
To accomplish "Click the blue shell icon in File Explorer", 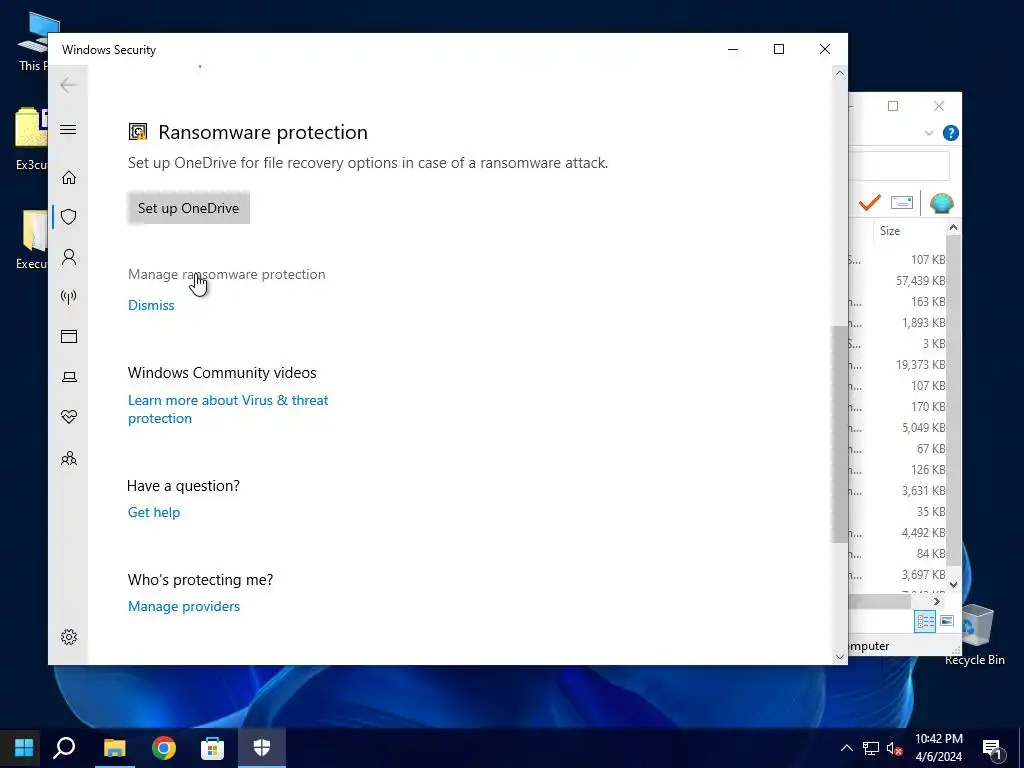I will pyautogui.click(x=941, y=203).
